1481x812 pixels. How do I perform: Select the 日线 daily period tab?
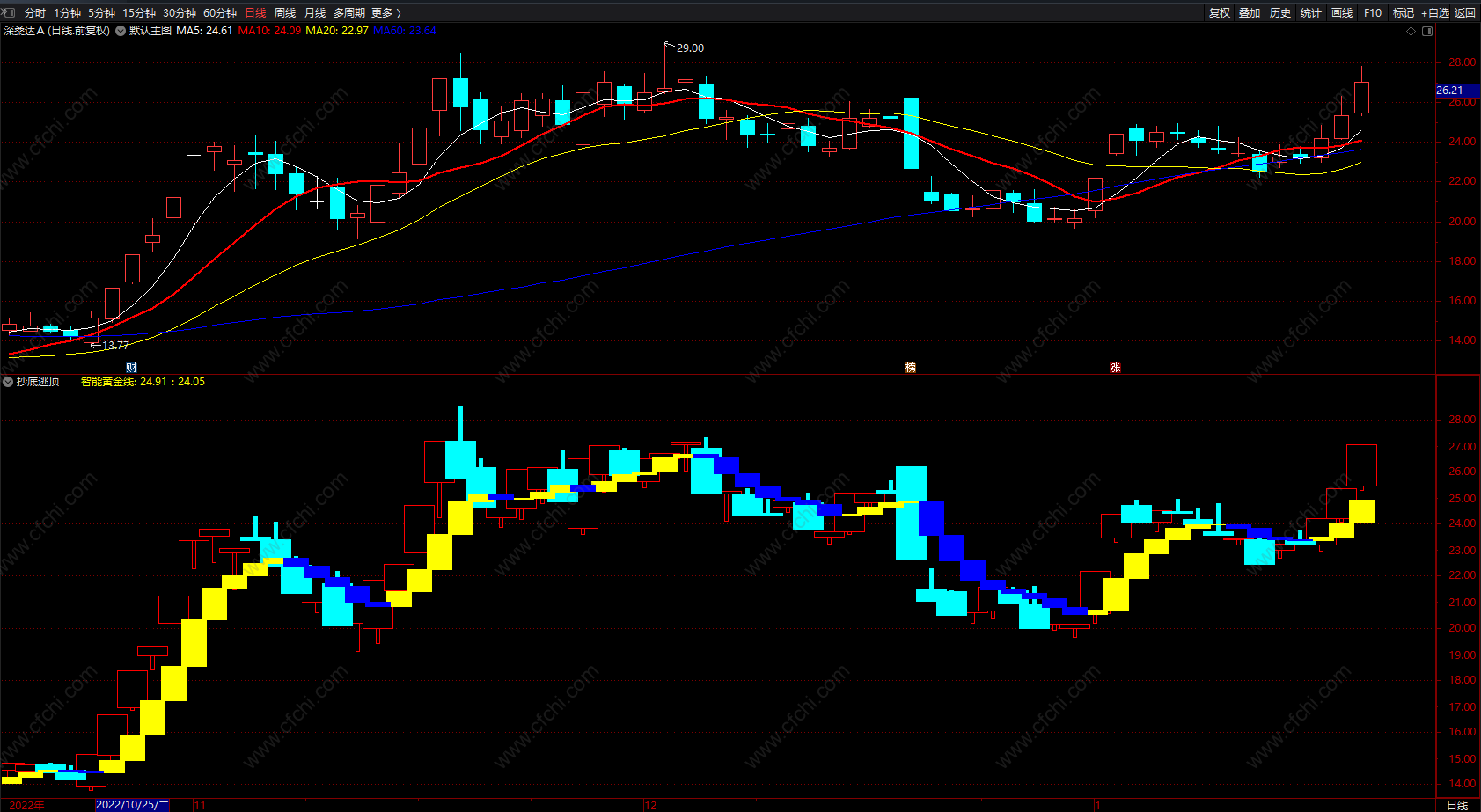point(255,13)
